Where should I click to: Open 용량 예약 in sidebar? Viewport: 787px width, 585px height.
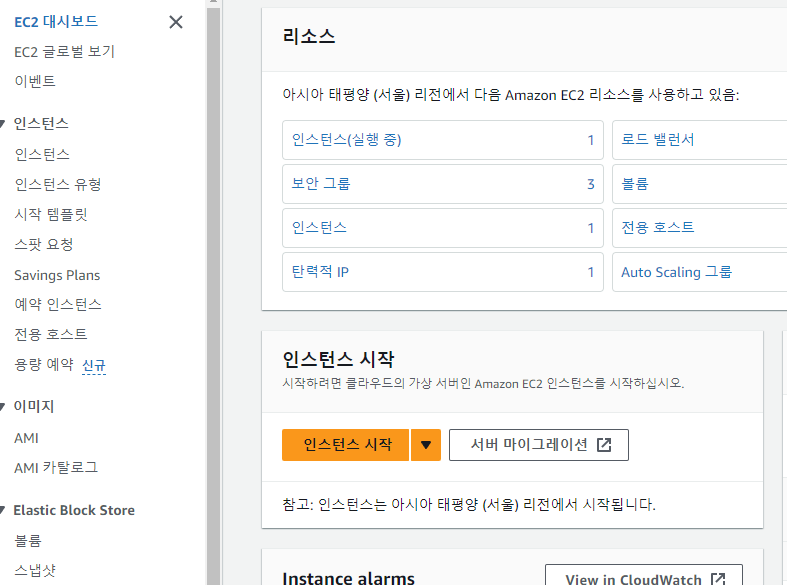coord(44,365)
